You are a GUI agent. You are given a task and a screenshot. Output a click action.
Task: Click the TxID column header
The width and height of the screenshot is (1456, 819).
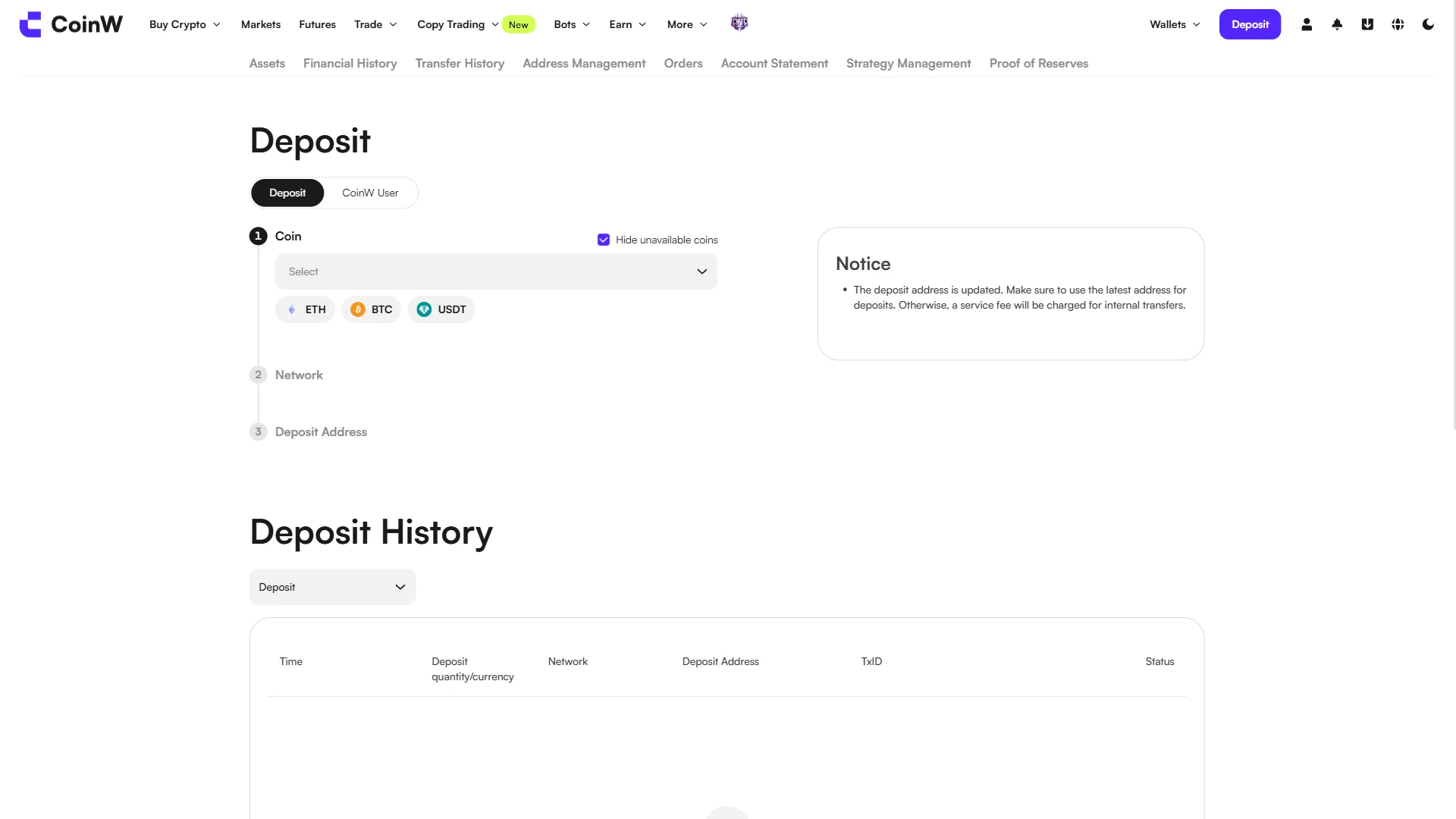871,661
